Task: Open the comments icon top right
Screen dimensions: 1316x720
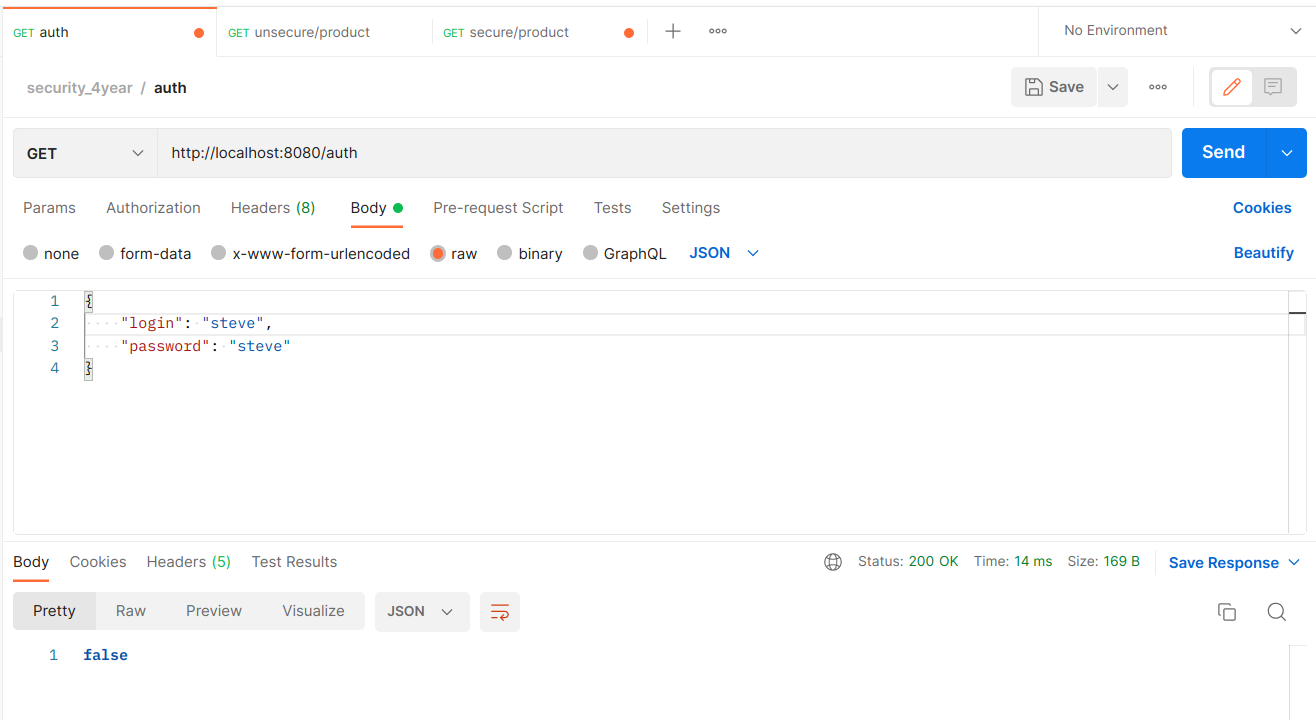Action: click(1272, 87)
